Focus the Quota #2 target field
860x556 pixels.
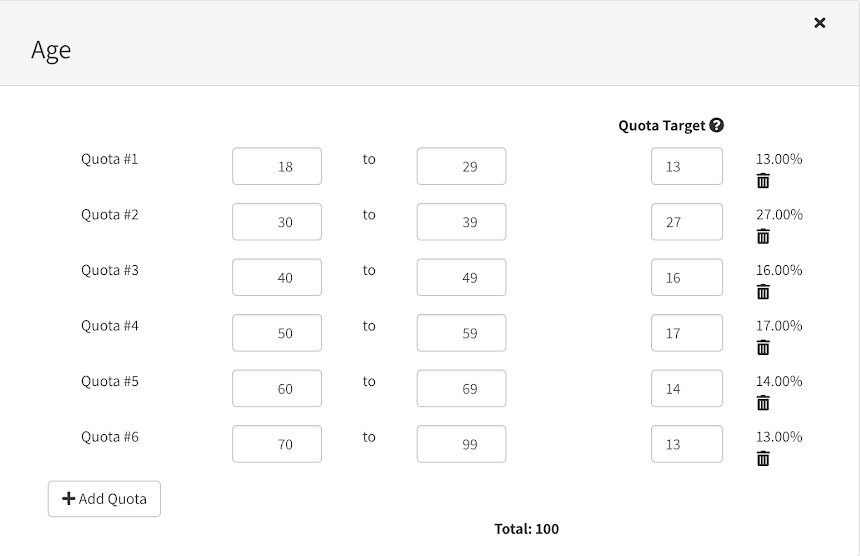coord(686,222)
